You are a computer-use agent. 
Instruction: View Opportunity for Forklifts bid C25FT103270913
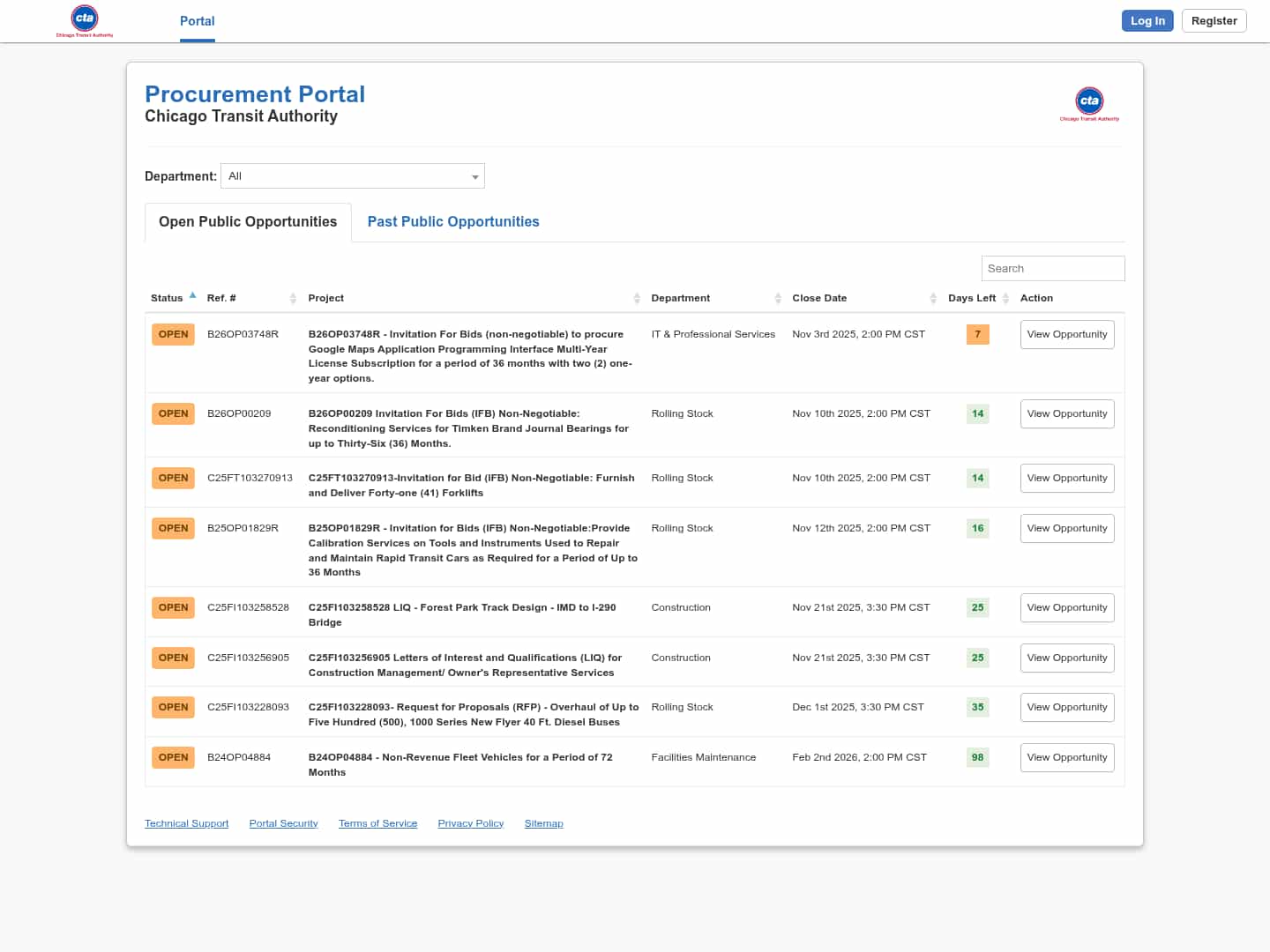coord(1066,479)
